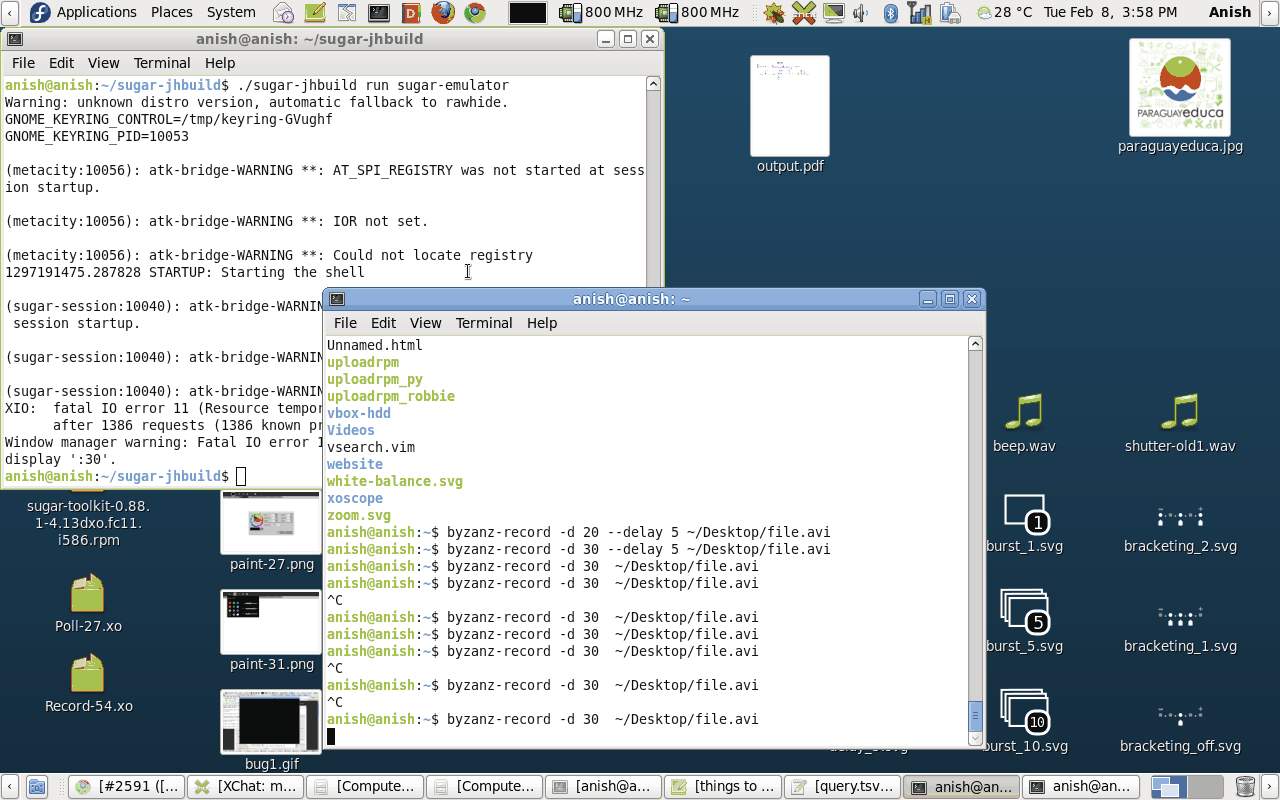This screenshot has width=1280, height=800.
Task: Select beep.wav audio file on desktop
Action: [x=1023, y=412]
